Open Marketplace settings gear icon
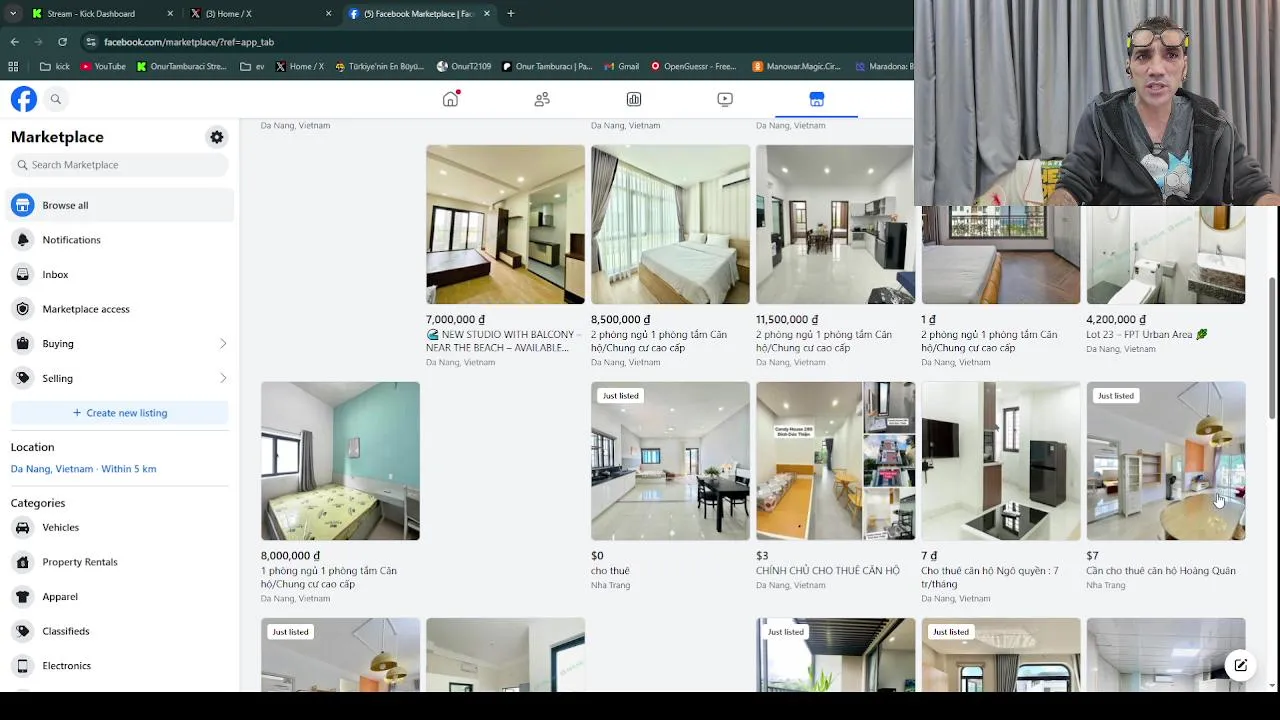The image size is (1280, 720). (217, 137)
